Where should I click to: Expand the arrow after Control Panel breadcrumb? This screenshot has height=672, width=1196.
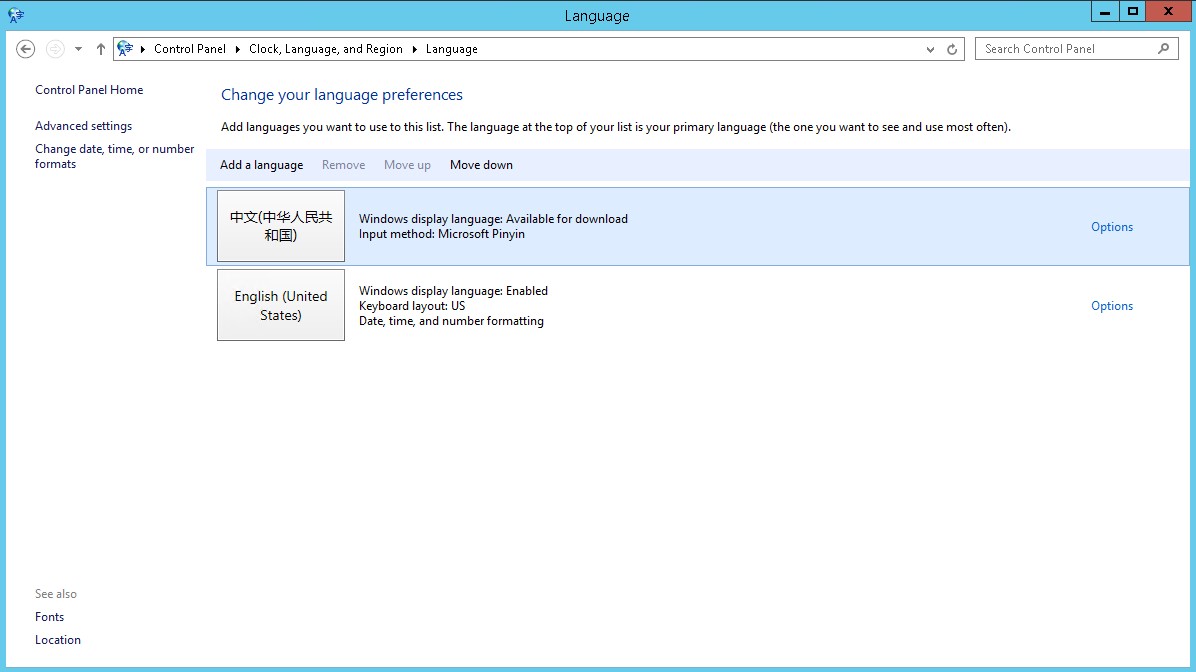coord(238,49)
